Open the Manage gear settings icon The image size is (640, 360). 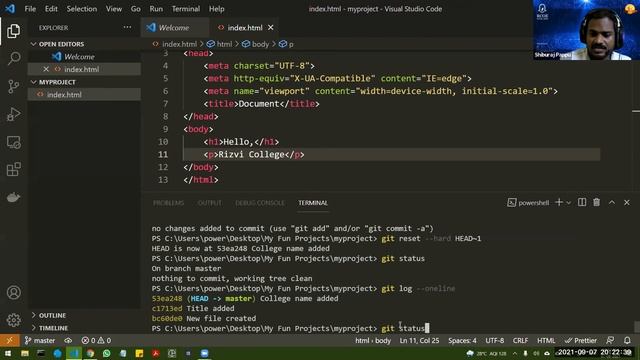click(13, 320)
